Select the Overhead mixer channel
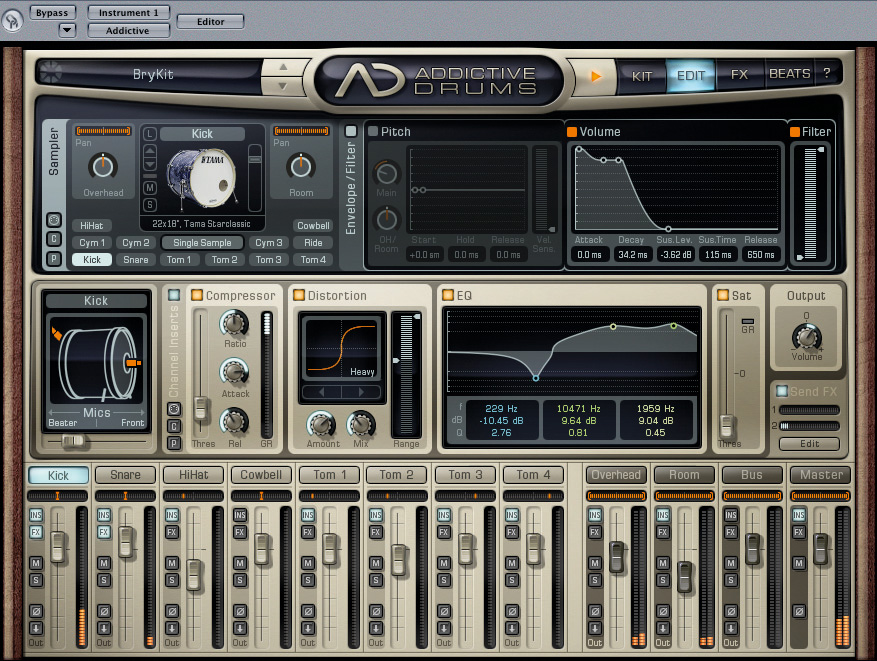This screenshot has height=661, width=877. [616, 475]
